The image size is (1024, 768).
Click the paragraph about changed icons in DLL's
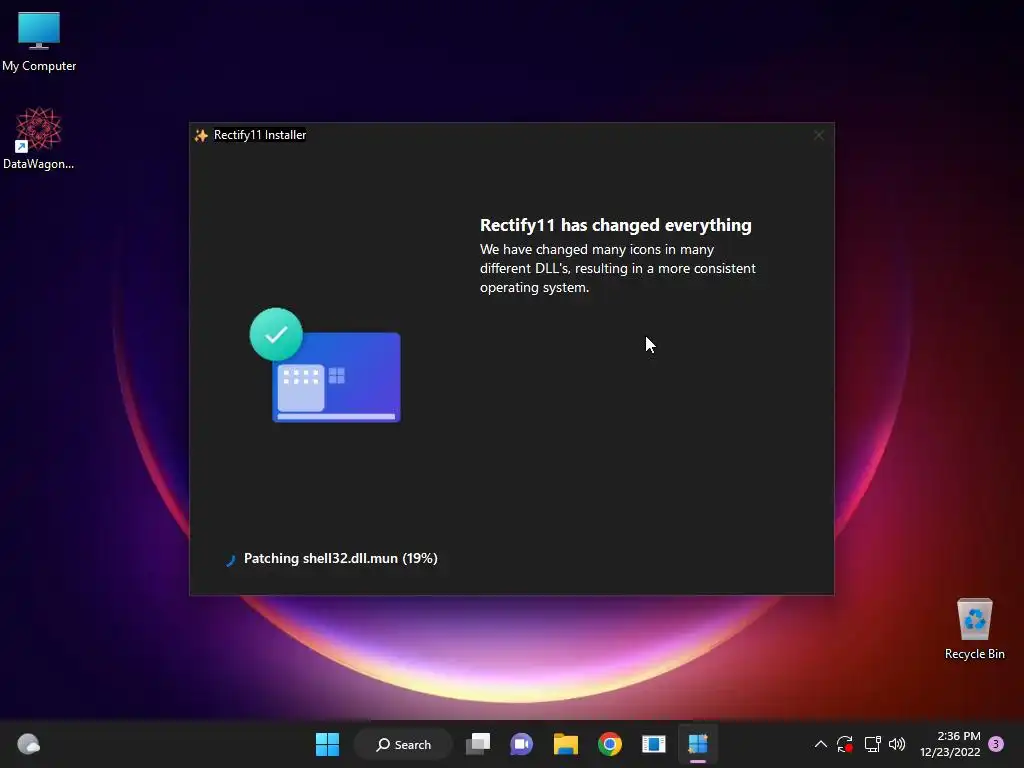tap(618, 268)
